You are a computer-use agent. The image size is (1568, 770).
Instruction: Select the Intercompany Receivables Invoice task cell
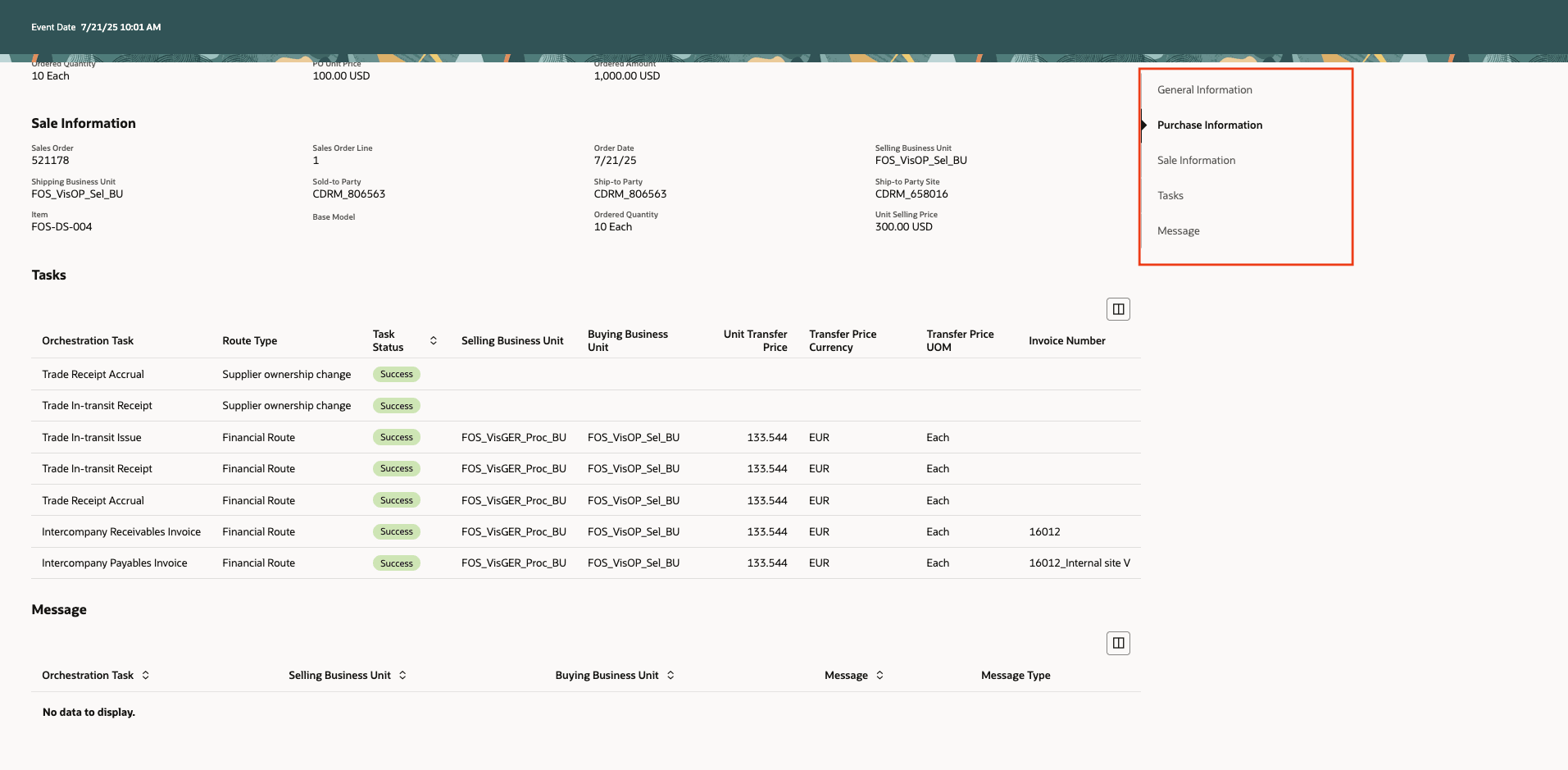click(121, 532)
